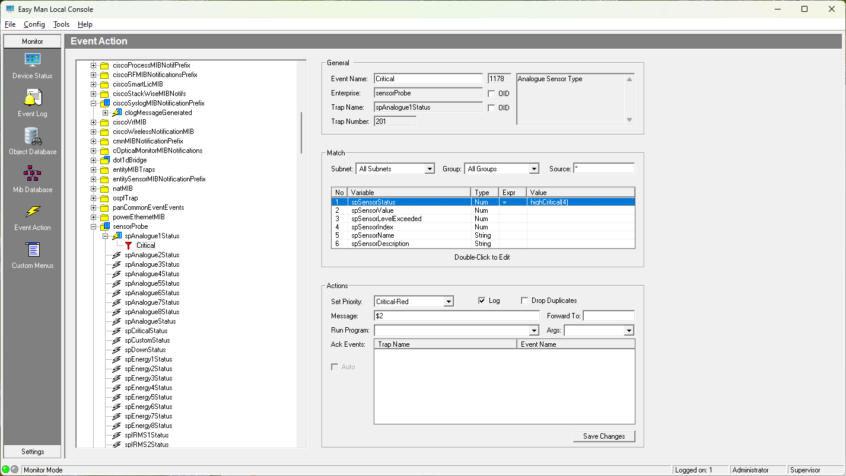Viewport: 846px width, 476px height.
Task: Expand the powerEthernetMIB tree node
Action: (93, 217)
